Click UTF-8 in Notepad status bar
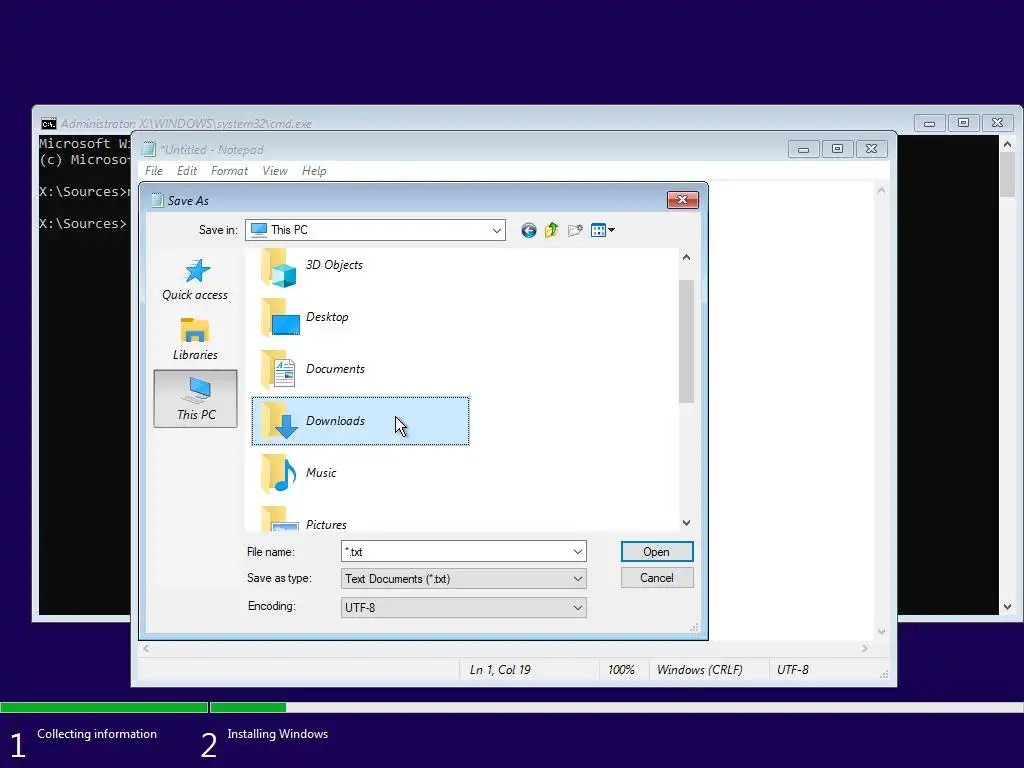1024x768 pixels. click(792, 670)
